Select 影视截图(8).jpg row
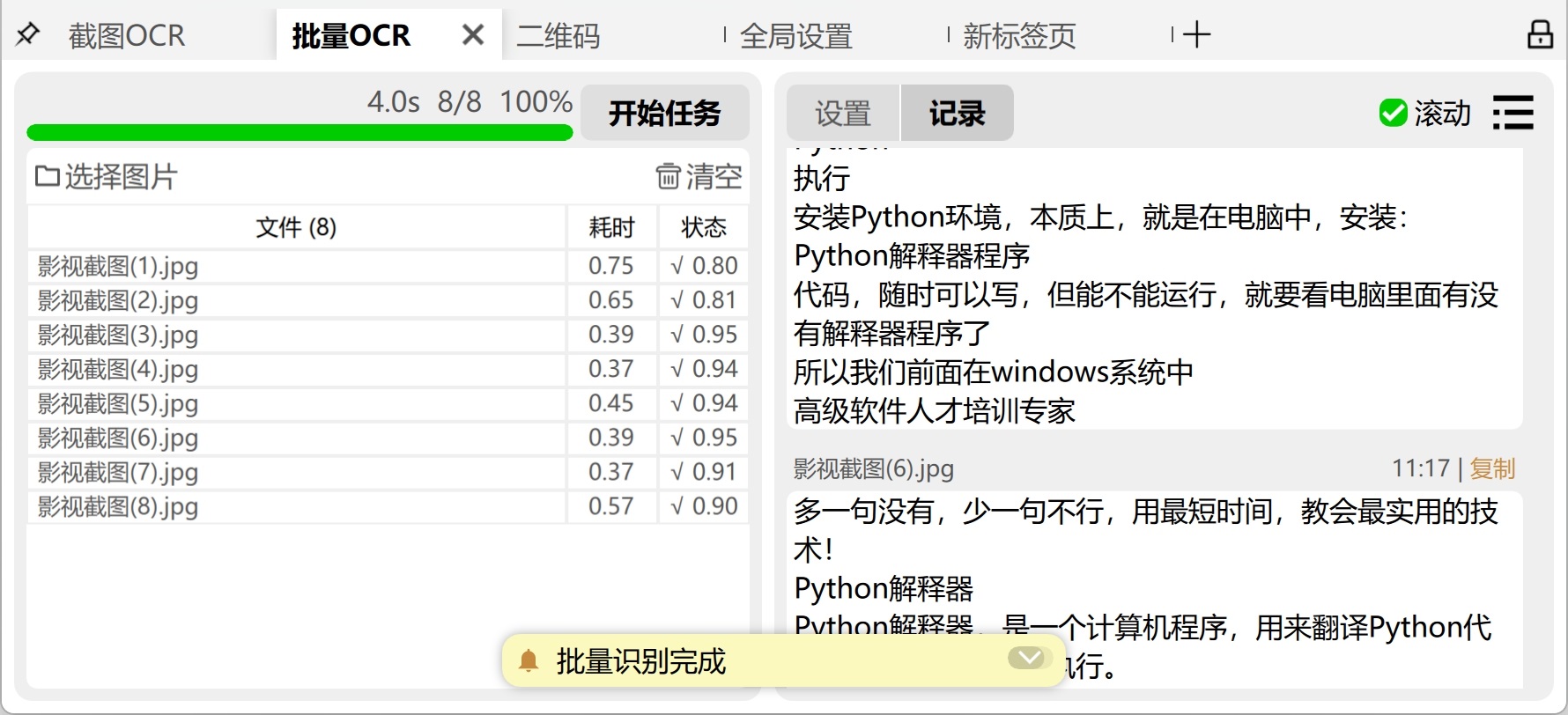 coord(118,507)
